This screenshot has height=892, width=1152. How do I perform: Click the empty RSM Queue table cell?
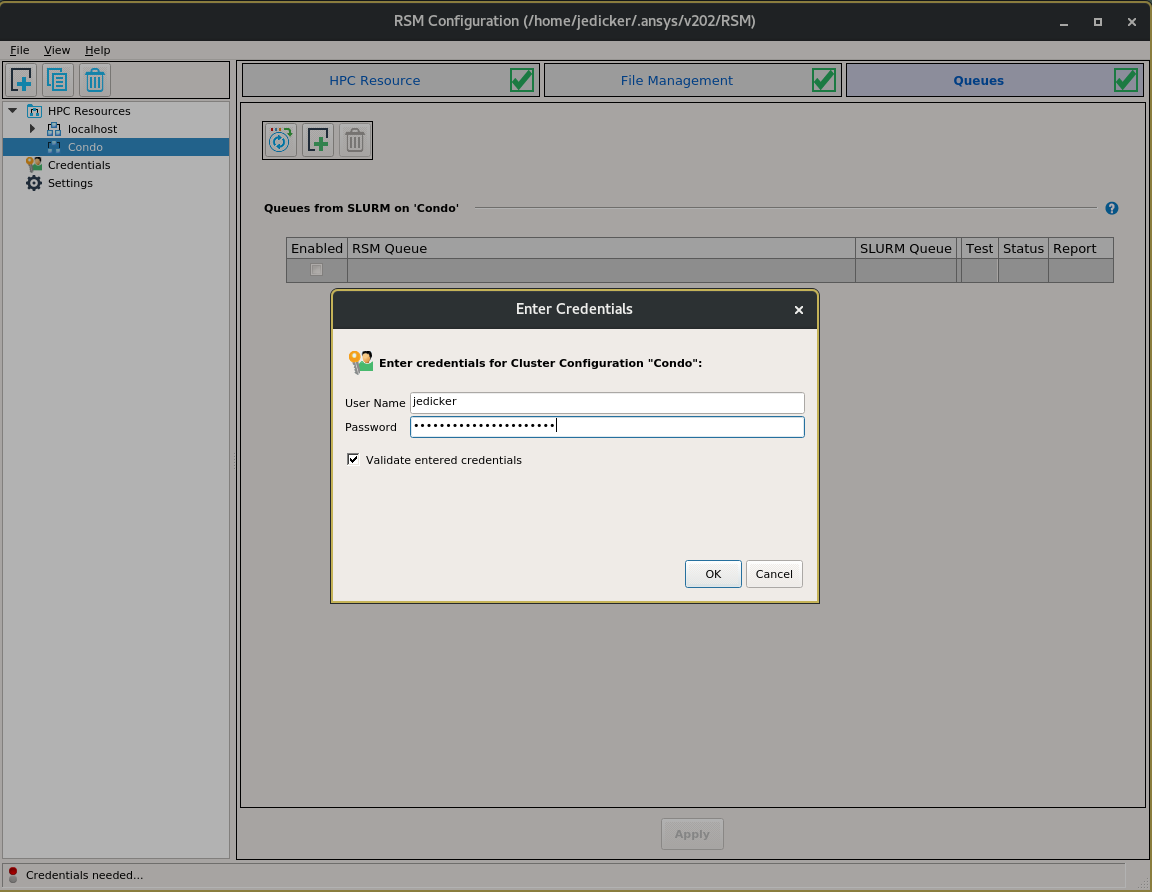tap(601, 270)
